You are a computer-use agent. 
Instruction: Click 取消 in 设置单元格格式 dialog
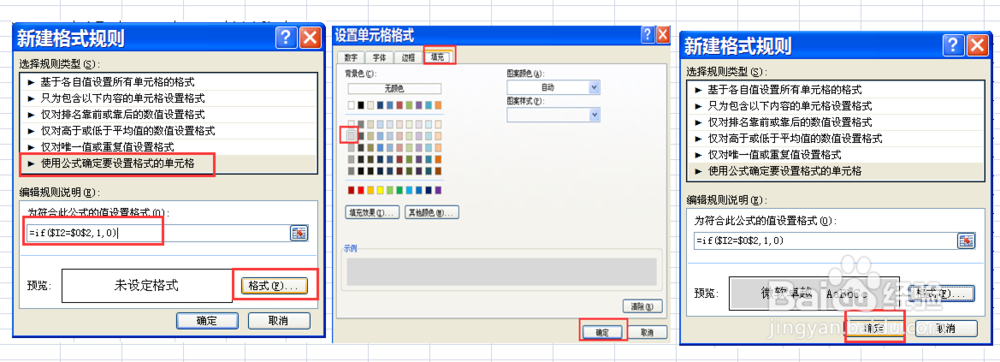(647, 333)
